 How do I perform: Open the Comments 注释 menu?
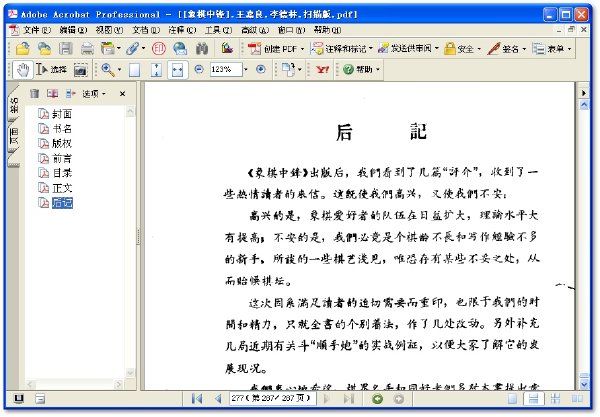click(x=182, y=30)
